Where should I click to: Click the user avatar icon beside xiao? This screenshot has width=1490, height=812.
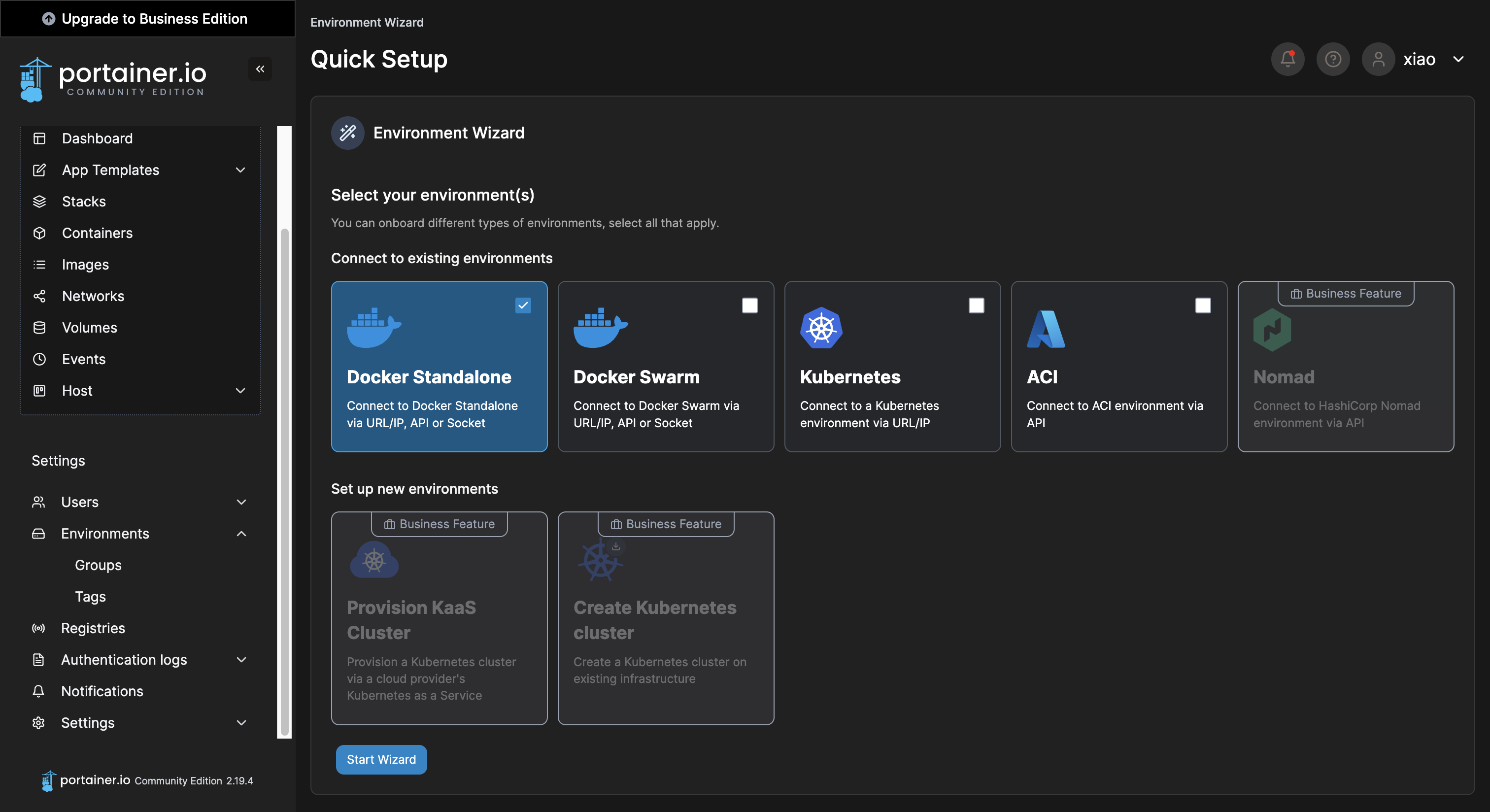1378,59
